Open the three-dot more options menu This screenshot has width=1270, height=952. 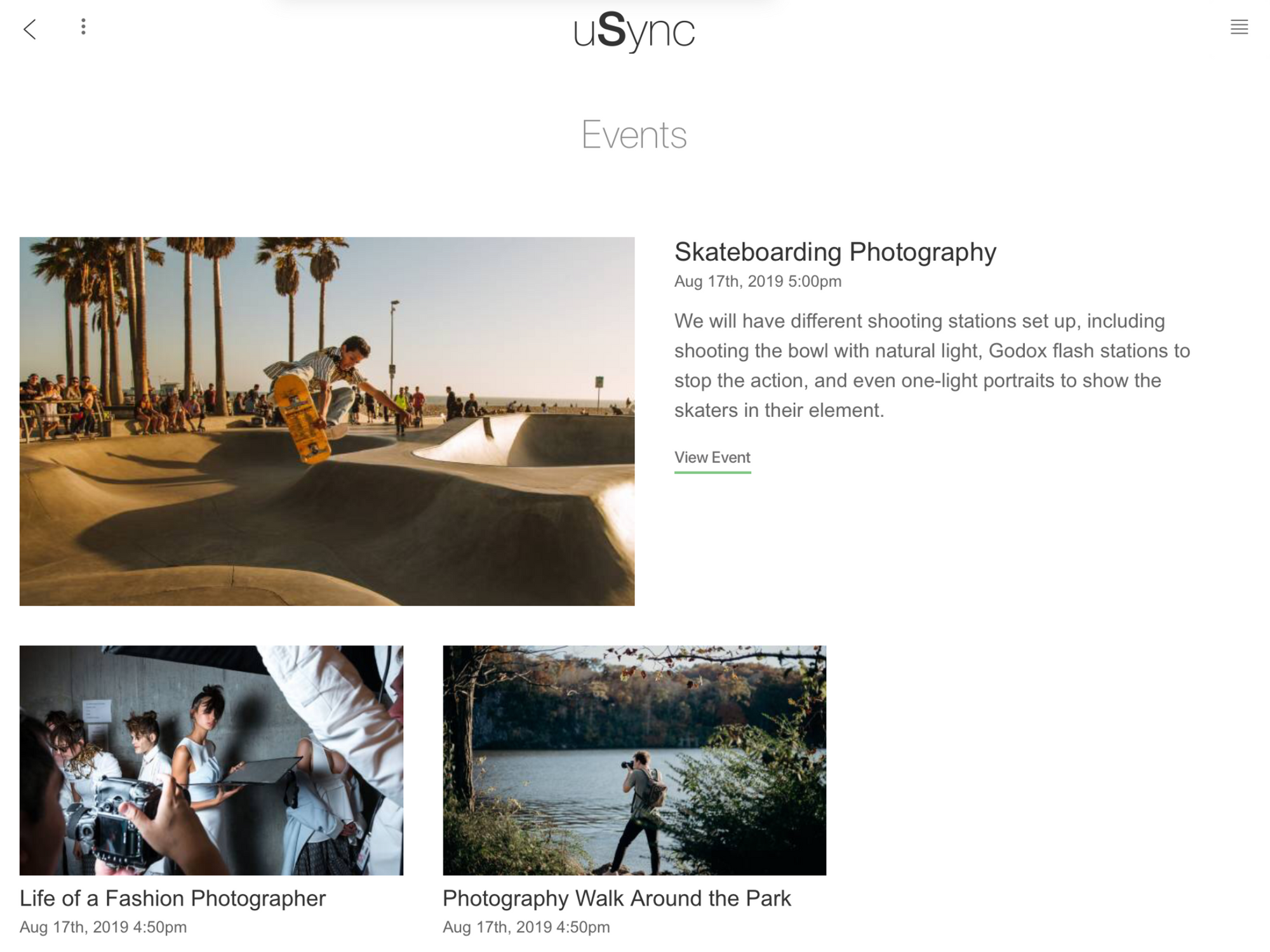(83, 27)
